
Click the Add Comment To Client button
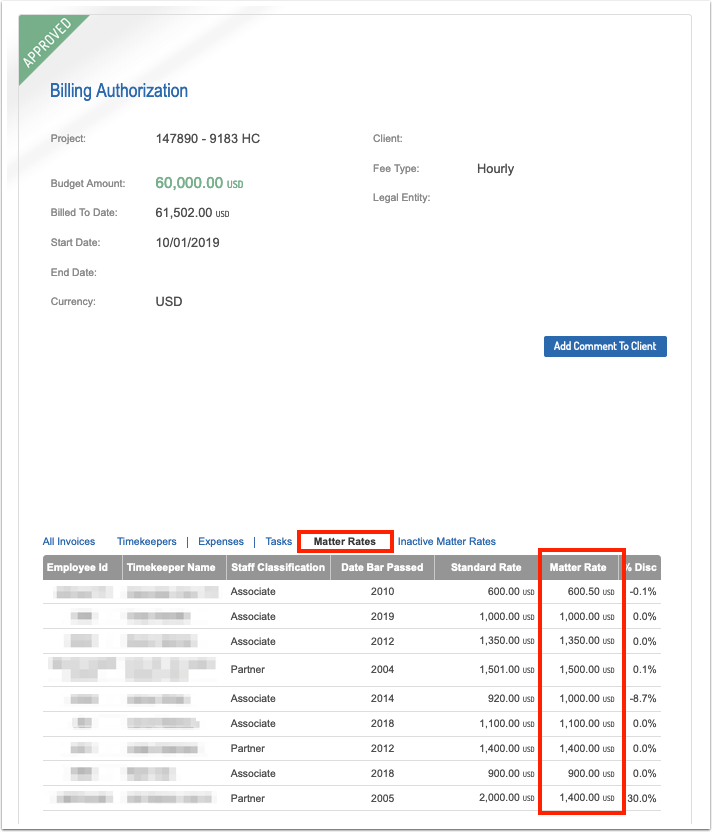605,346
